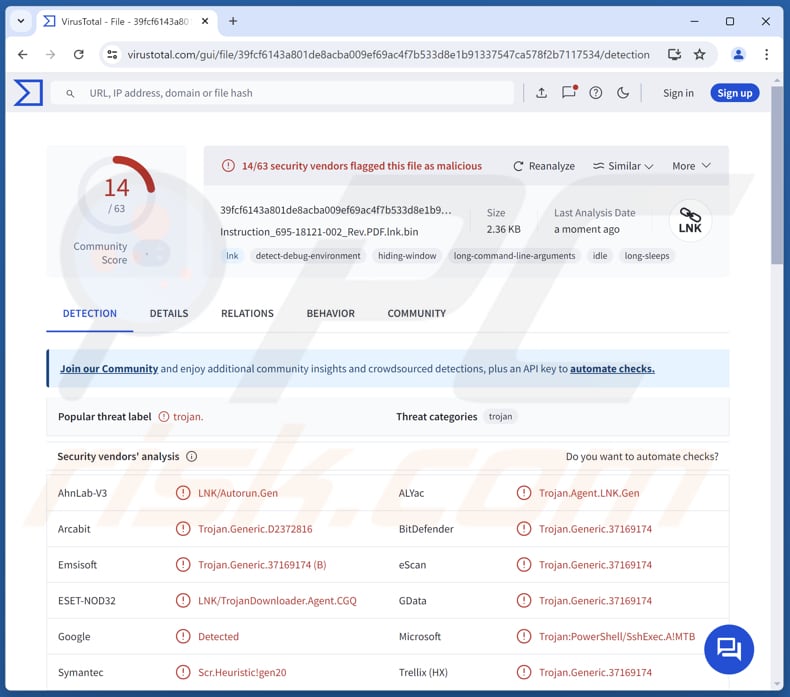The height and width of the screenshot is (697, 790).
Task: Click the Trojan.Generic.37169174 (B) Emsisoft result
Action: pyautogui.click(x=262, y=565)
